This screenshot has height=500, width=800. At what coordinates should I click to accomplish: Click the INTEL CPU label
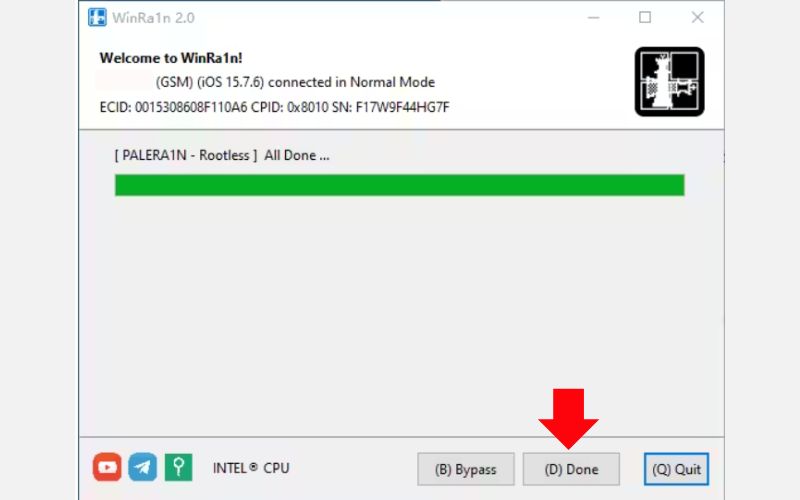pos(251,468)
